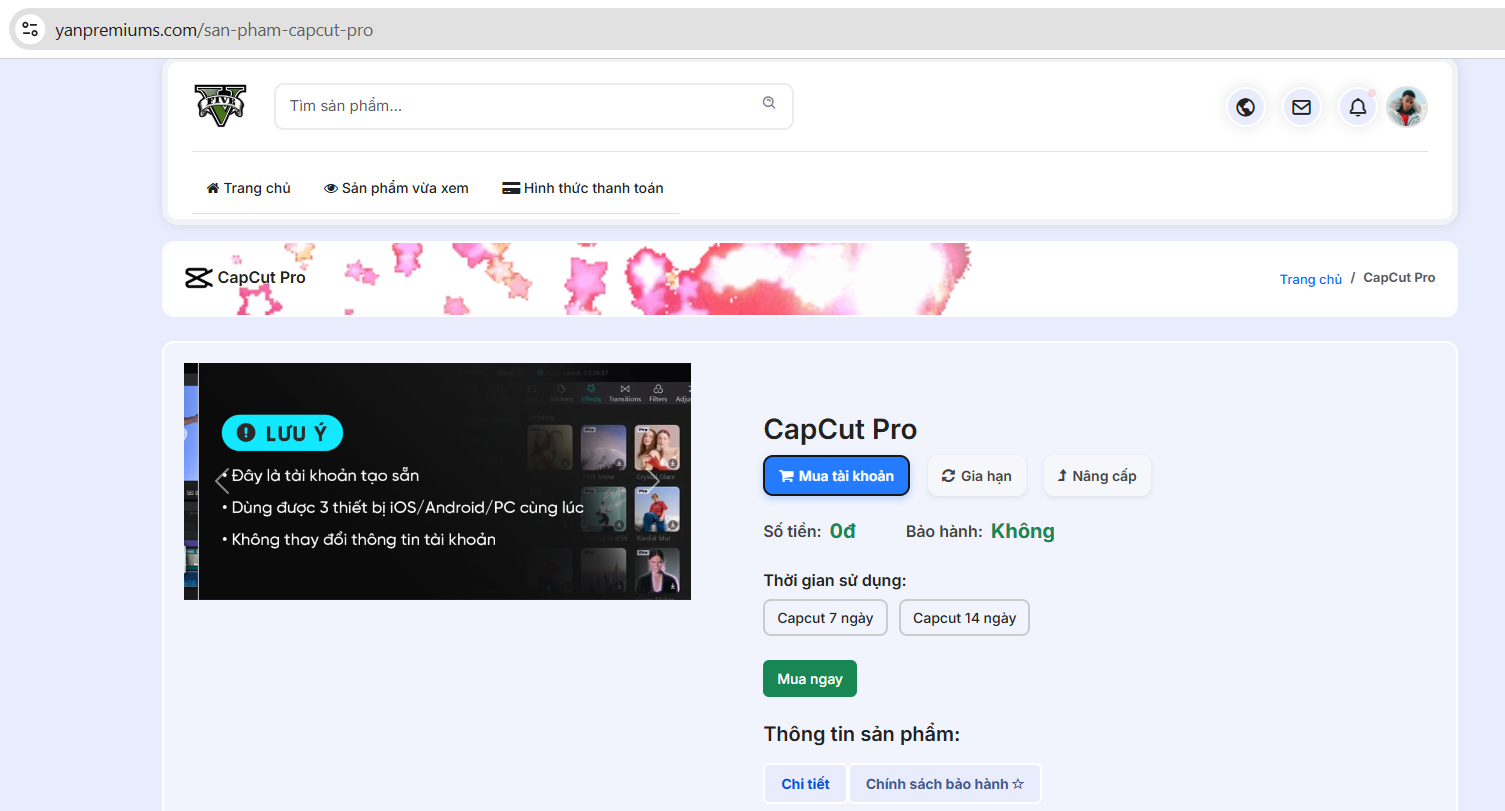
Task: Click the GTA V site logo
Action: pos(220,105)
